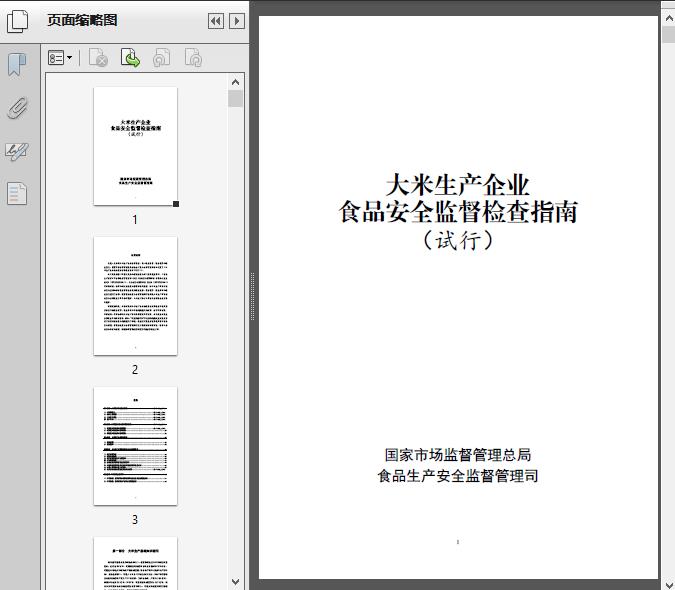Open the Bookmarks panel
This screenshot has height=590, width=675.
(x=17, y=65)
